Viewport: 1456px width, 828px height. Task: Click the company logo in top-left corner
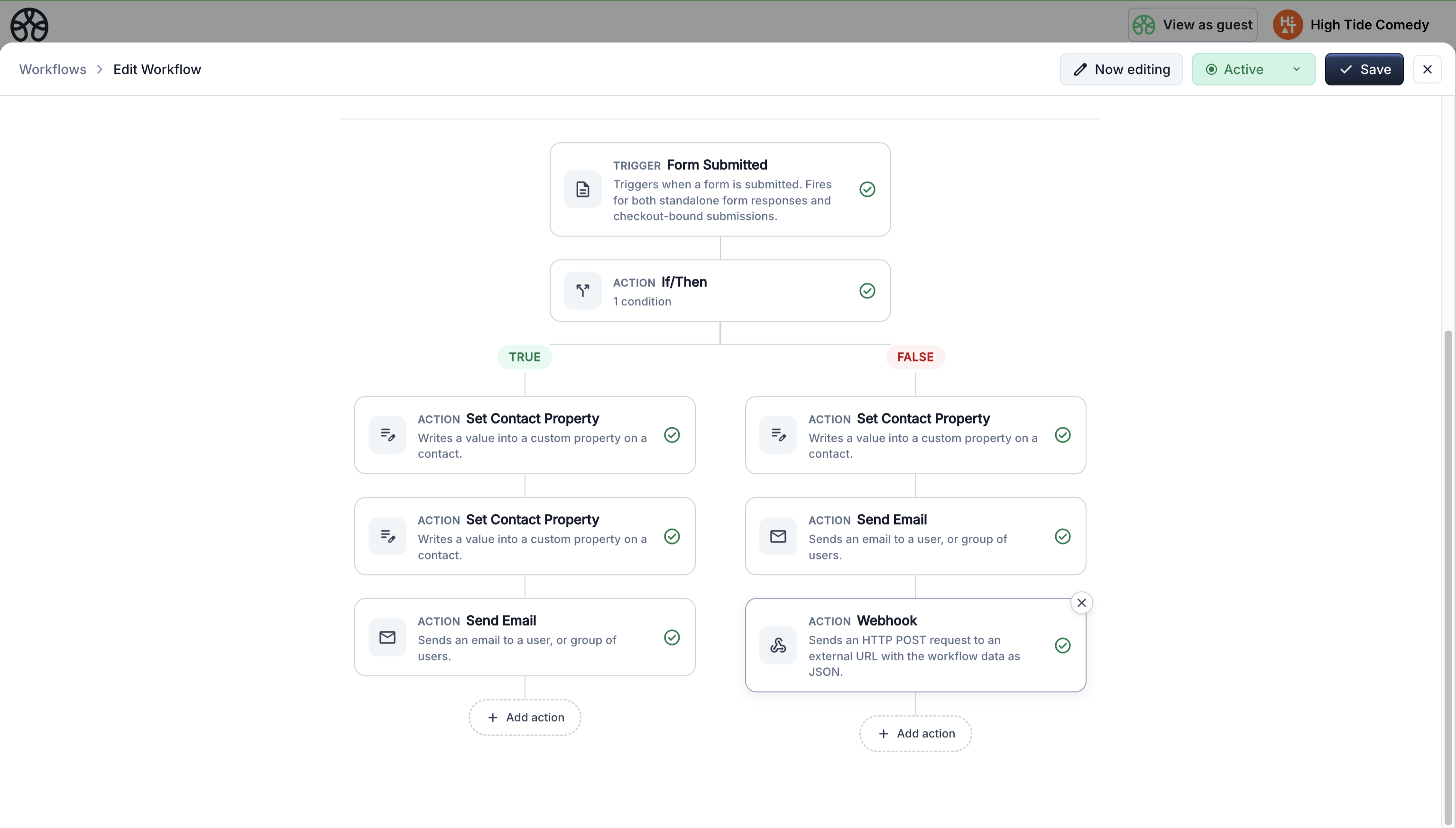coord(29,25)
